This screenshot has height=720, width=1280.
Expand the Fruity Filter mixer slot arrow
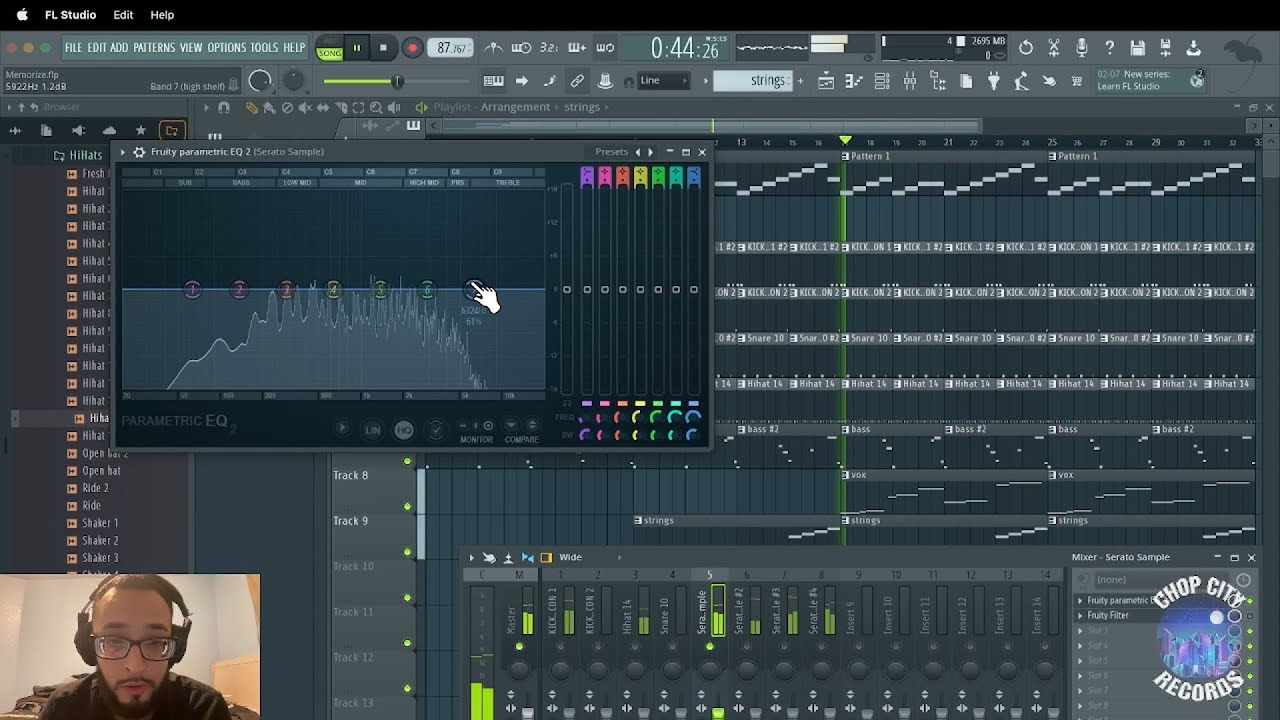[1080, 616]
